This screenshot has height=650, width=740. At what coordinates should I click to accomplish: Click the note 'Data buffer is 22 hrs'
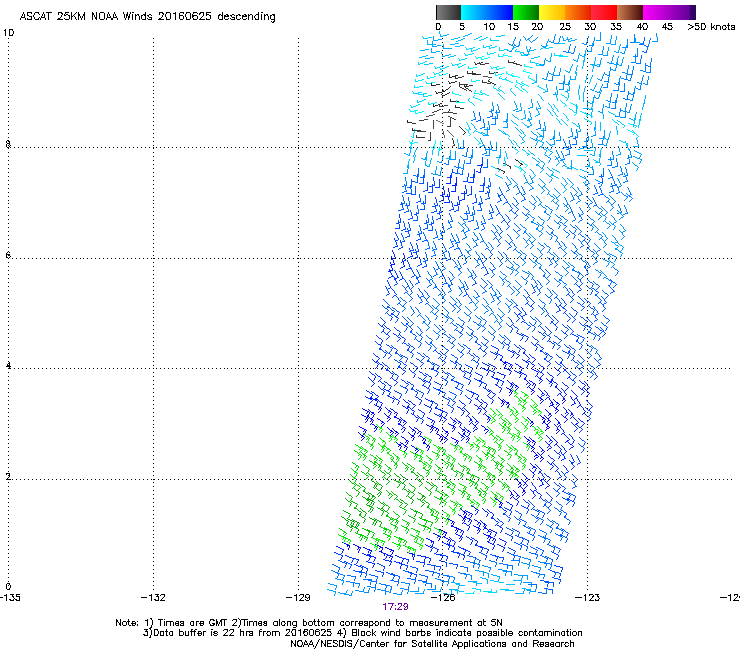[204, 633]
